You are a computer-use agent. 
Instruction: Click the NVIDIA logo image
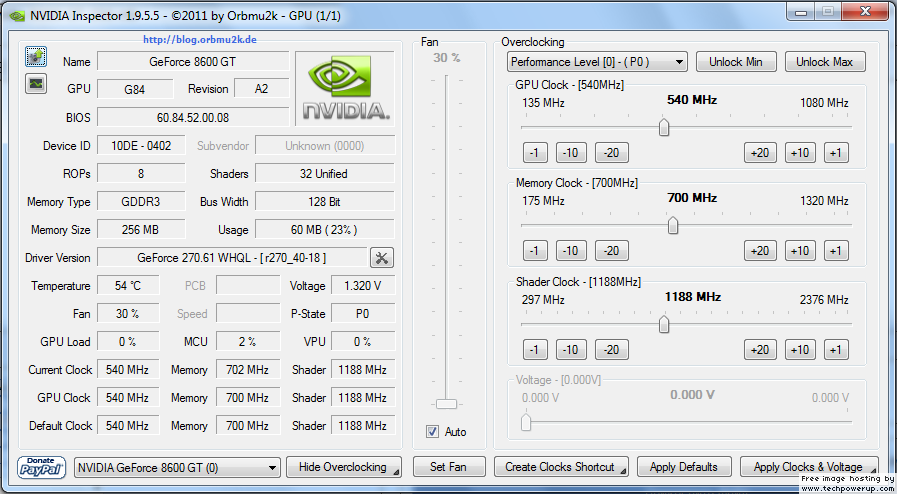coord(344,89)
